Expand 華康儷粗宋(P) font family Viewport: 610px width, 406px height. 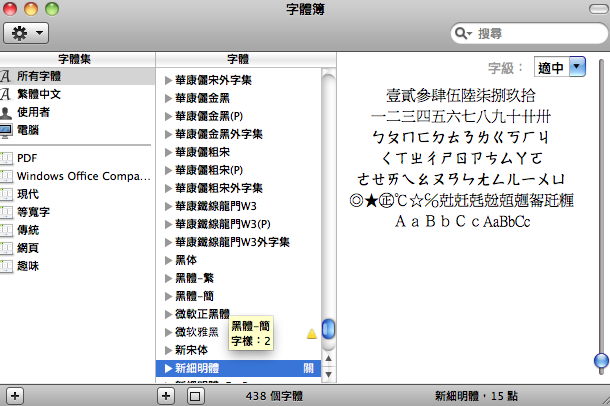coord(168,170)
